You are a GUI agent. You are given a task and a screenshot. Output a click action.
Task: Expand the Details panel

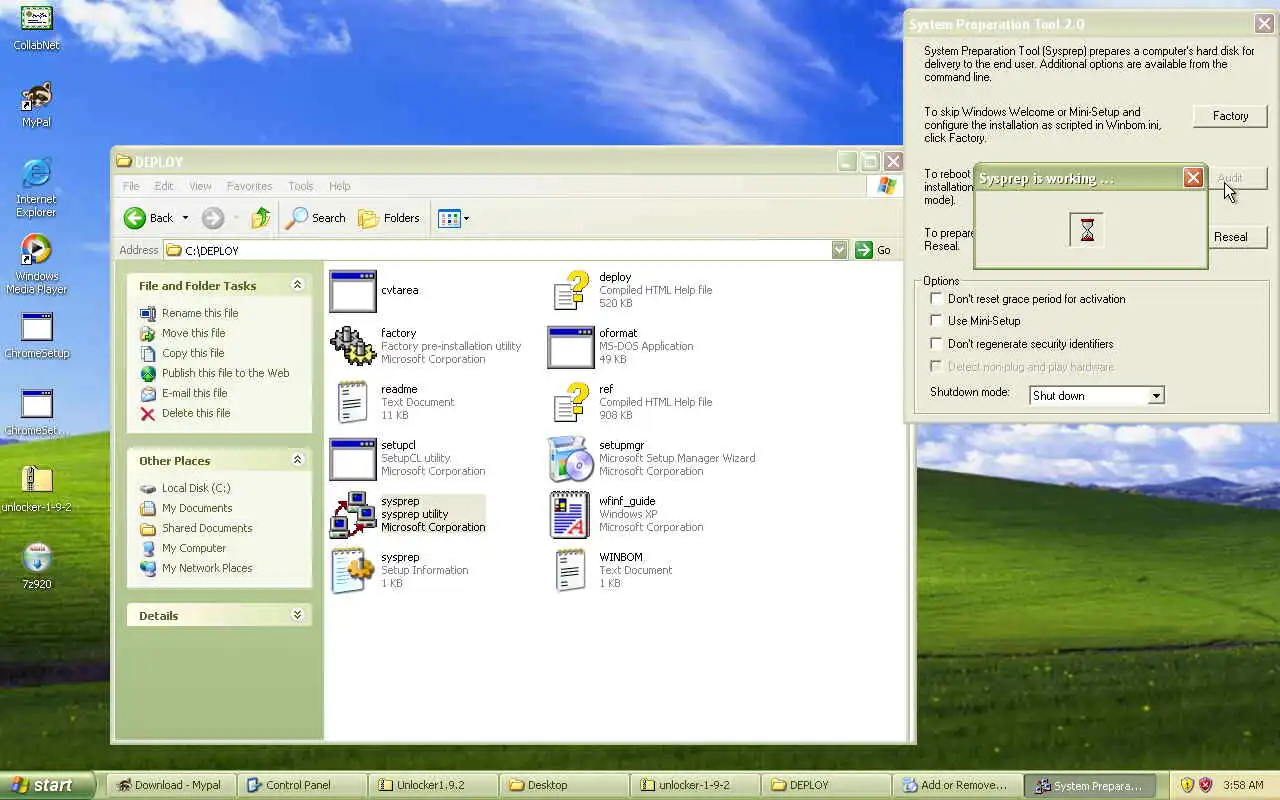(x=297, y=615)
